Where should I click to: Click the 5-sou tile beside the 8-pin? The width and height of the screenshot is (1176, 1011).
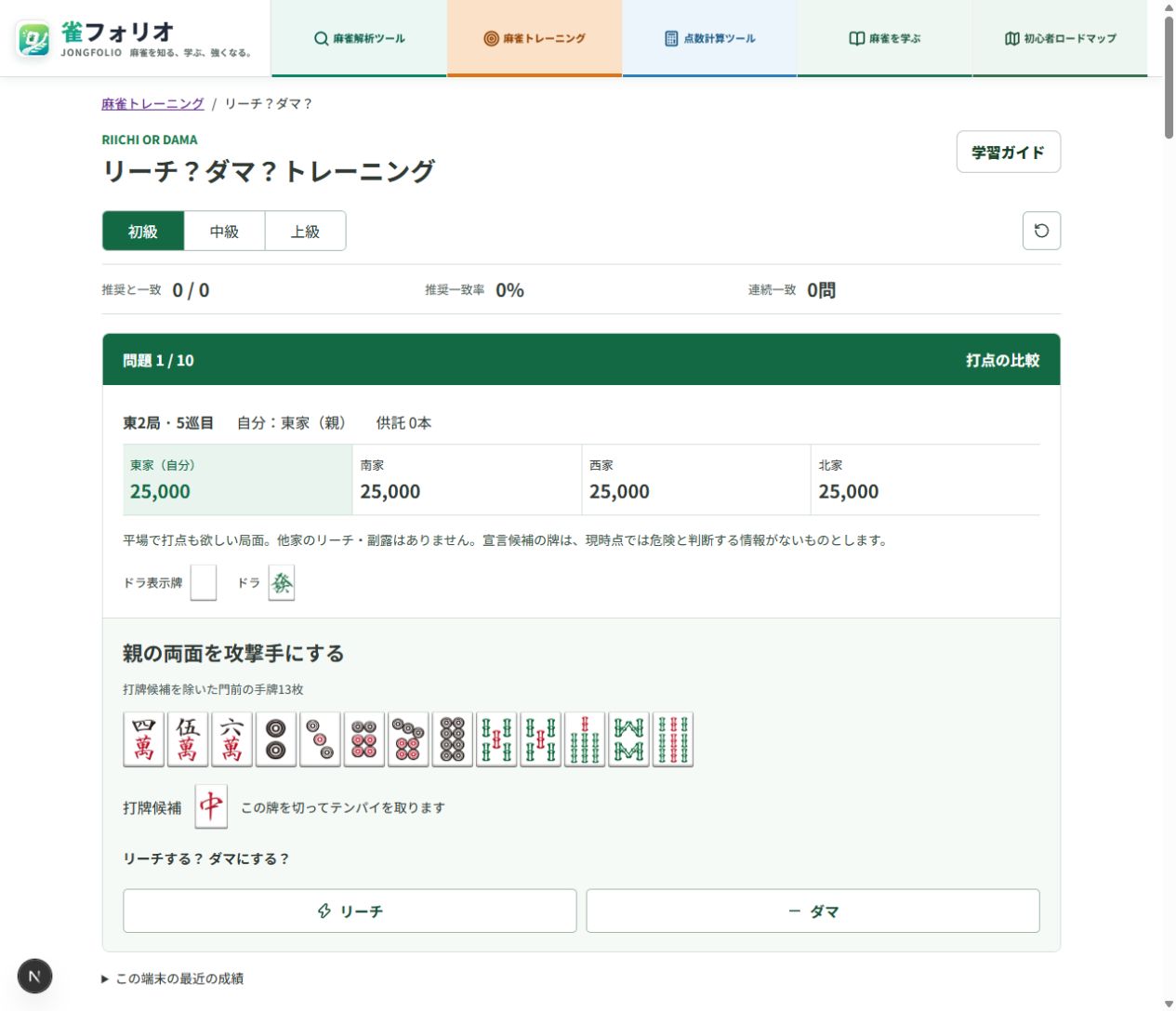coord(496,739)
